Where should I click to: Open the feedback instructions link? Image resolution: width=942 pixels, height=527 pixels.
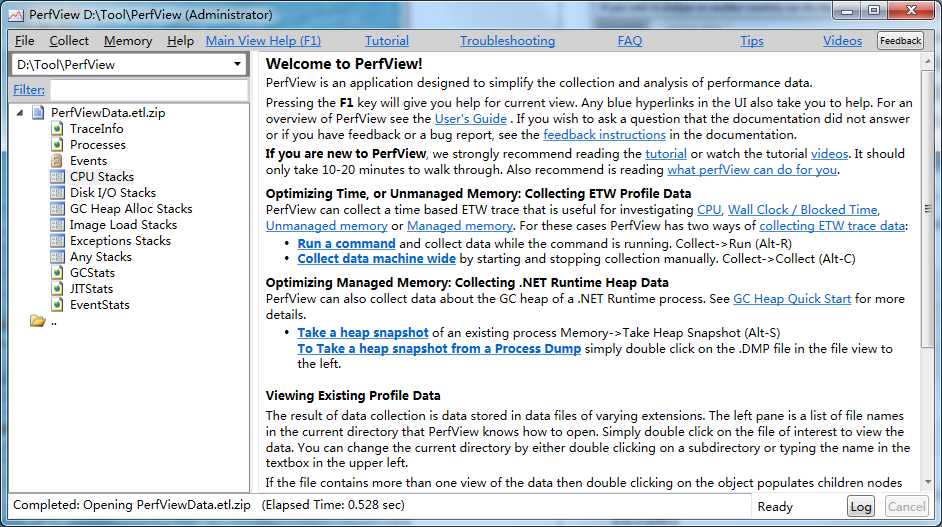point(604,135)
